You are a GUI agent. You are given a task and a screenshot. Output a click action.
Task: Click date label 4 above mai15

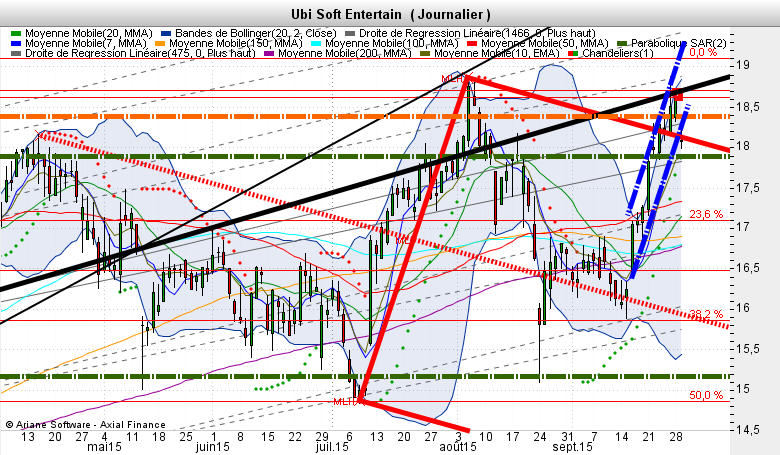104,437
